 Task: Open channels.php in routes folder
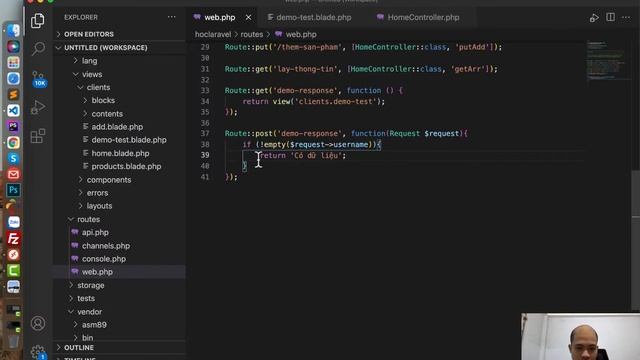point(106,246)
